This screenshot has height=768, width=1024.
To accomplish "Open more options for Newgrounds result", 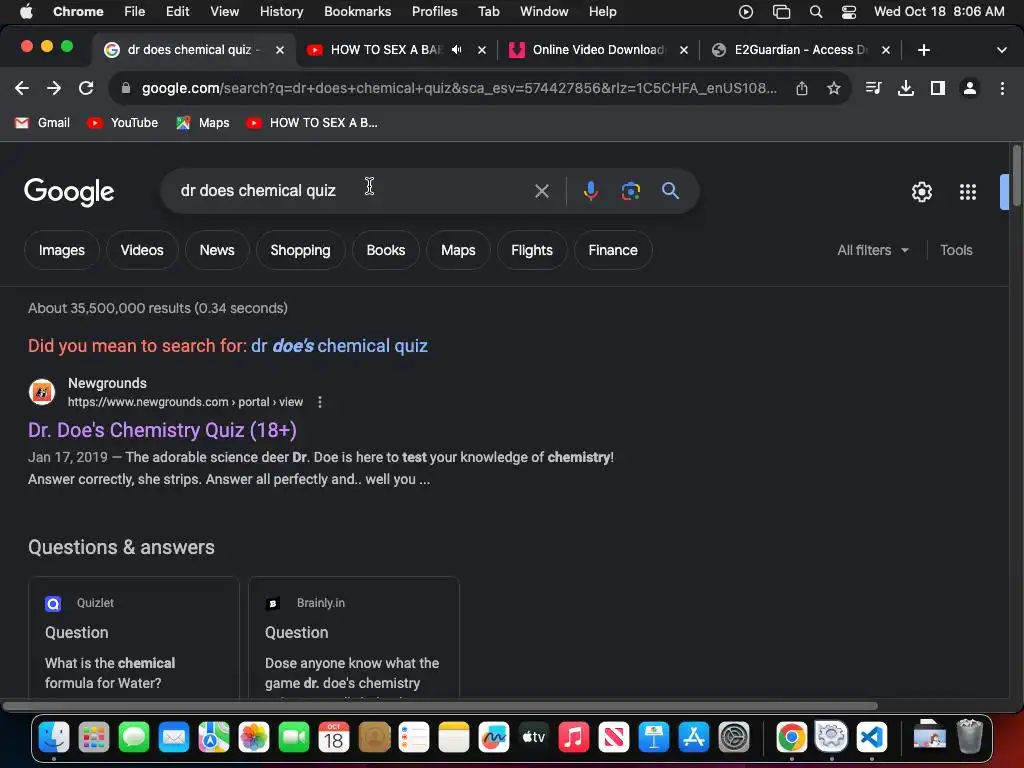I will coord(319,402).
